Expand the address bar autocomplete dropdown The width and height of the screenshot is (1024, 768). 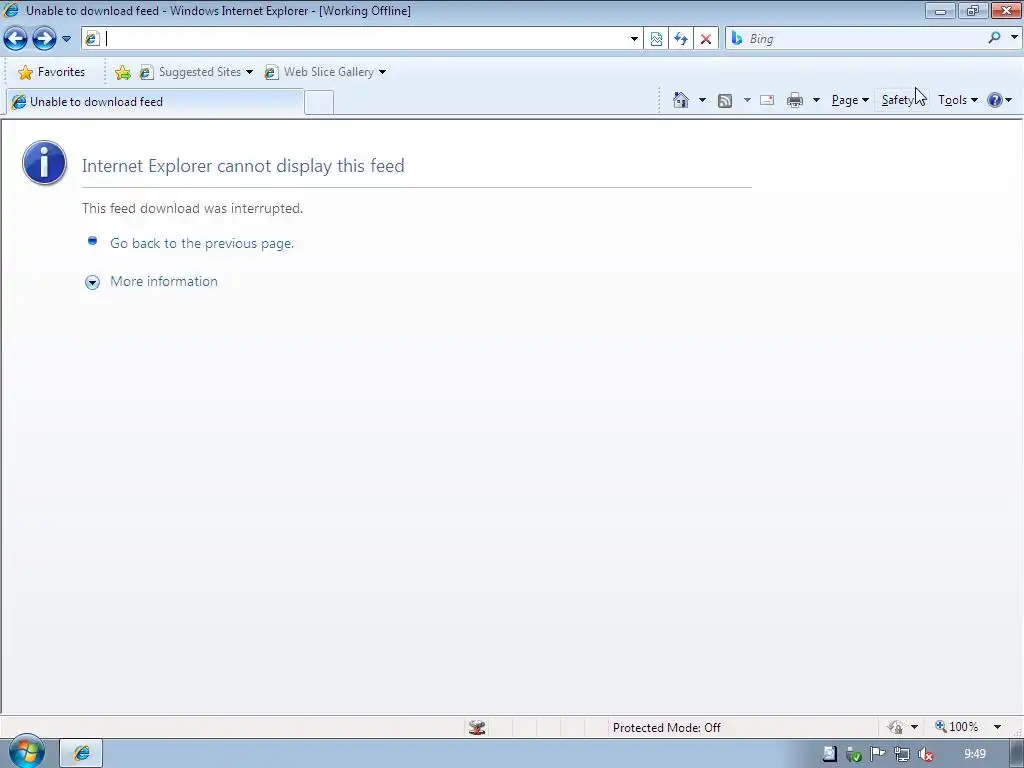633,39
